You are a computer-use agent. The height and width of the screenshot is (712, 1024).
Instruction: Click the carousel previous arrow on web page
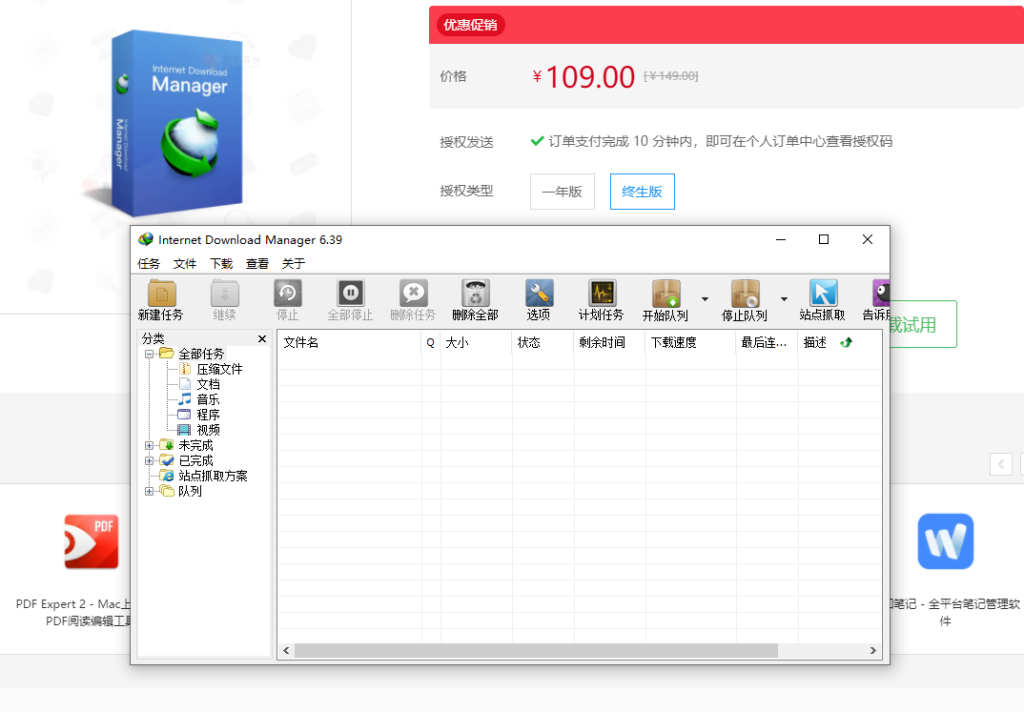coord(1001,464)
